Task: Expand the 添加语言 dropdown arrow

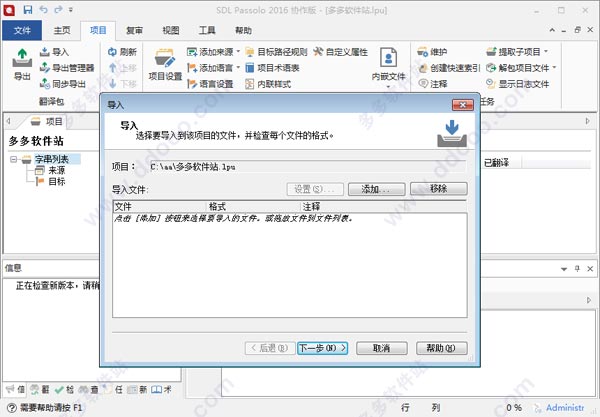Action: 238,67
